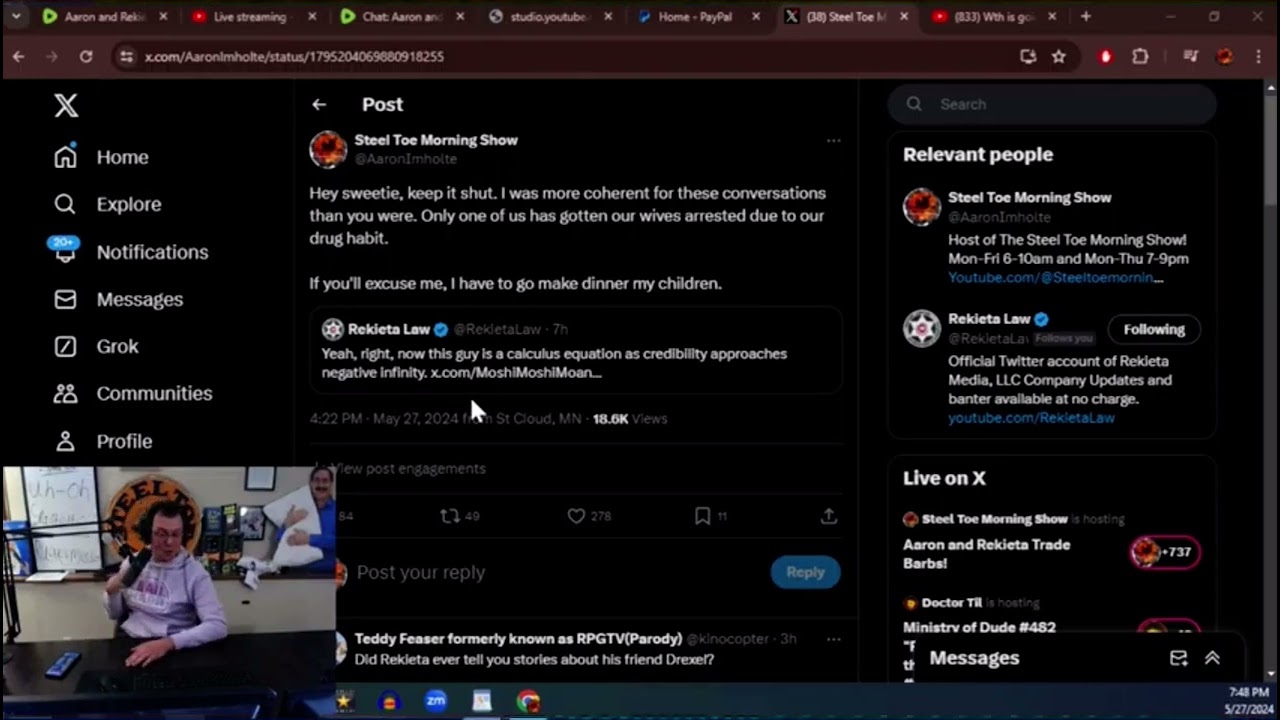The image size is (1280, 720).
Task: Open the browser extensions puzzle icon
Action: coord(1140,57)
